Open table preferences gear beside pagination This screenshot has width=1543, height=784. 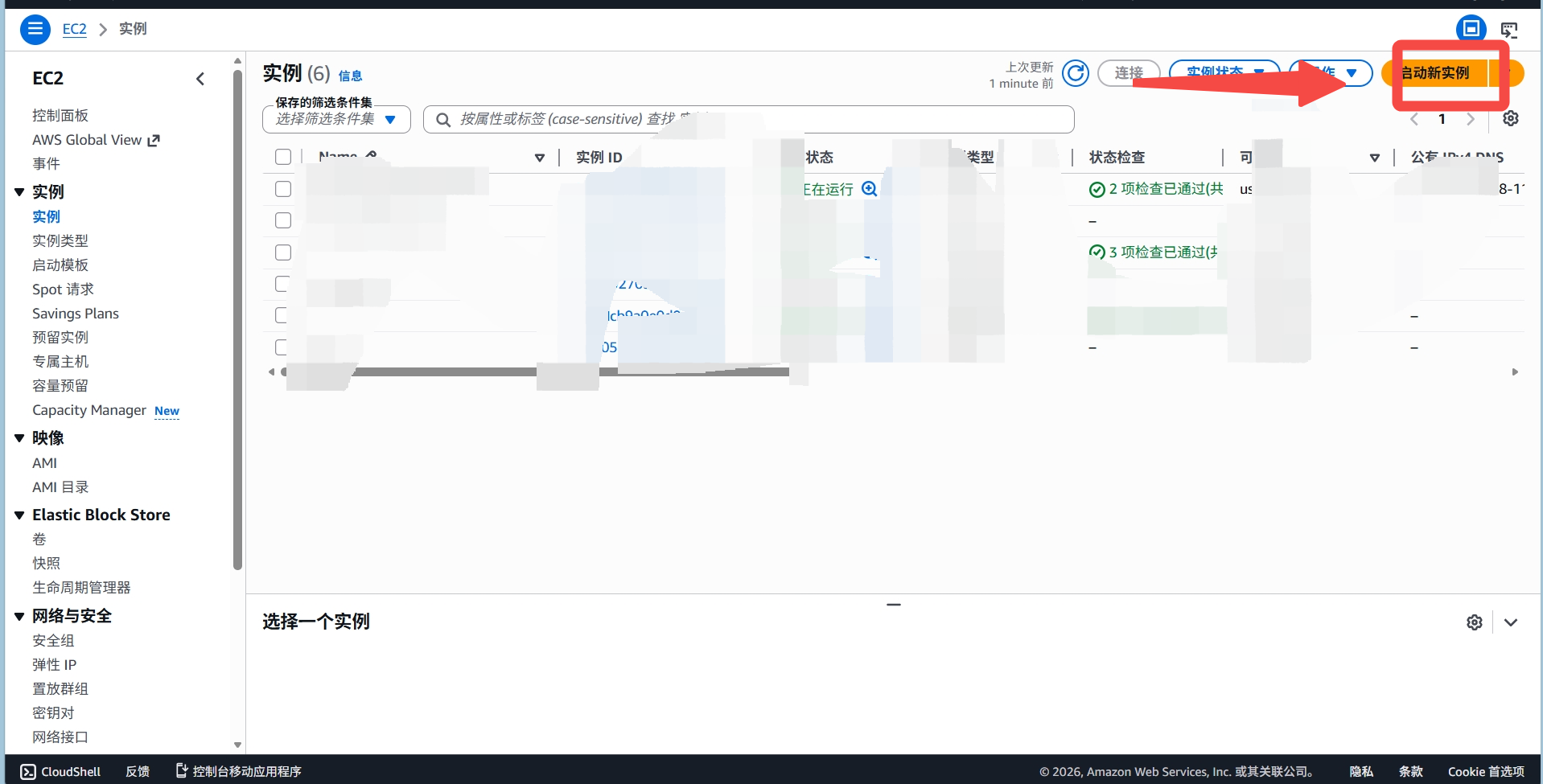tap(1511, 119)
